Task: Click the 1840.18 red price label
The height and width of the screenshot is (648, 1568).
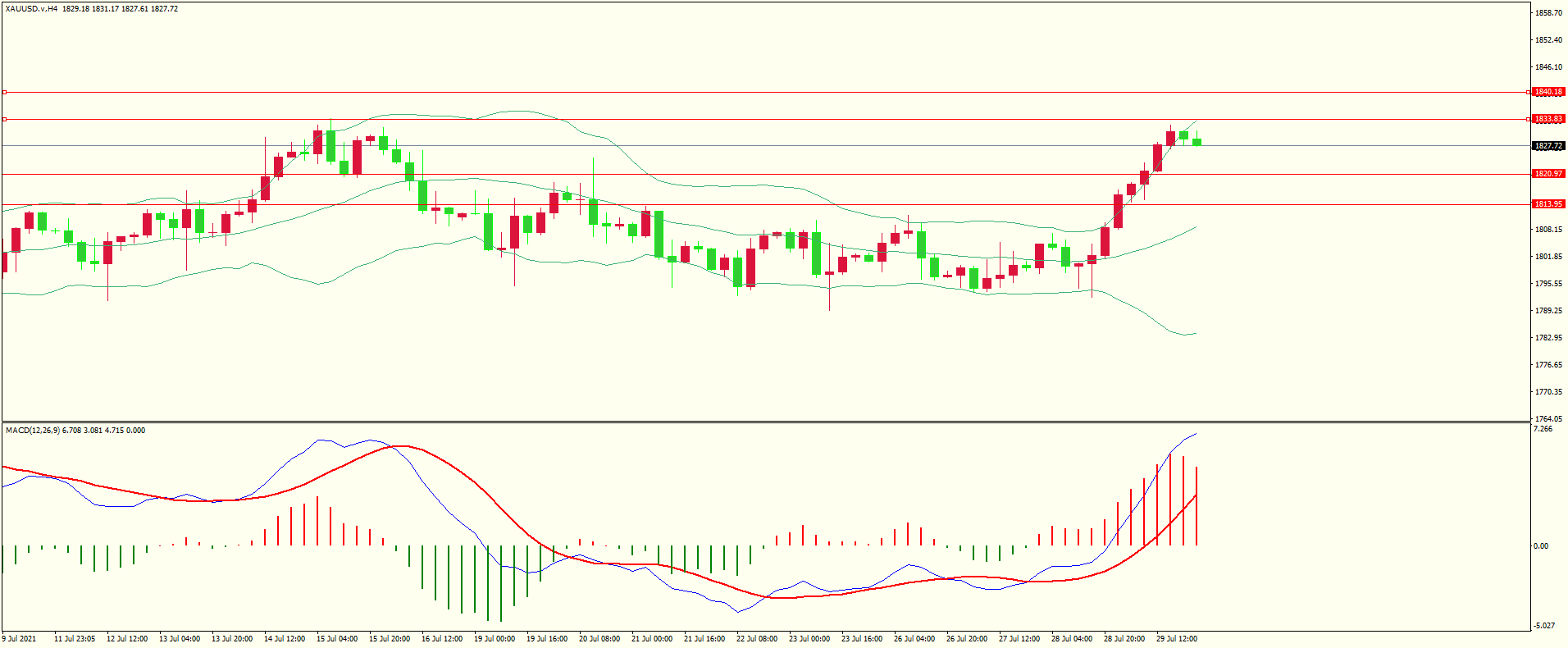Action: pyautogui.click(x=1548, y=92)
